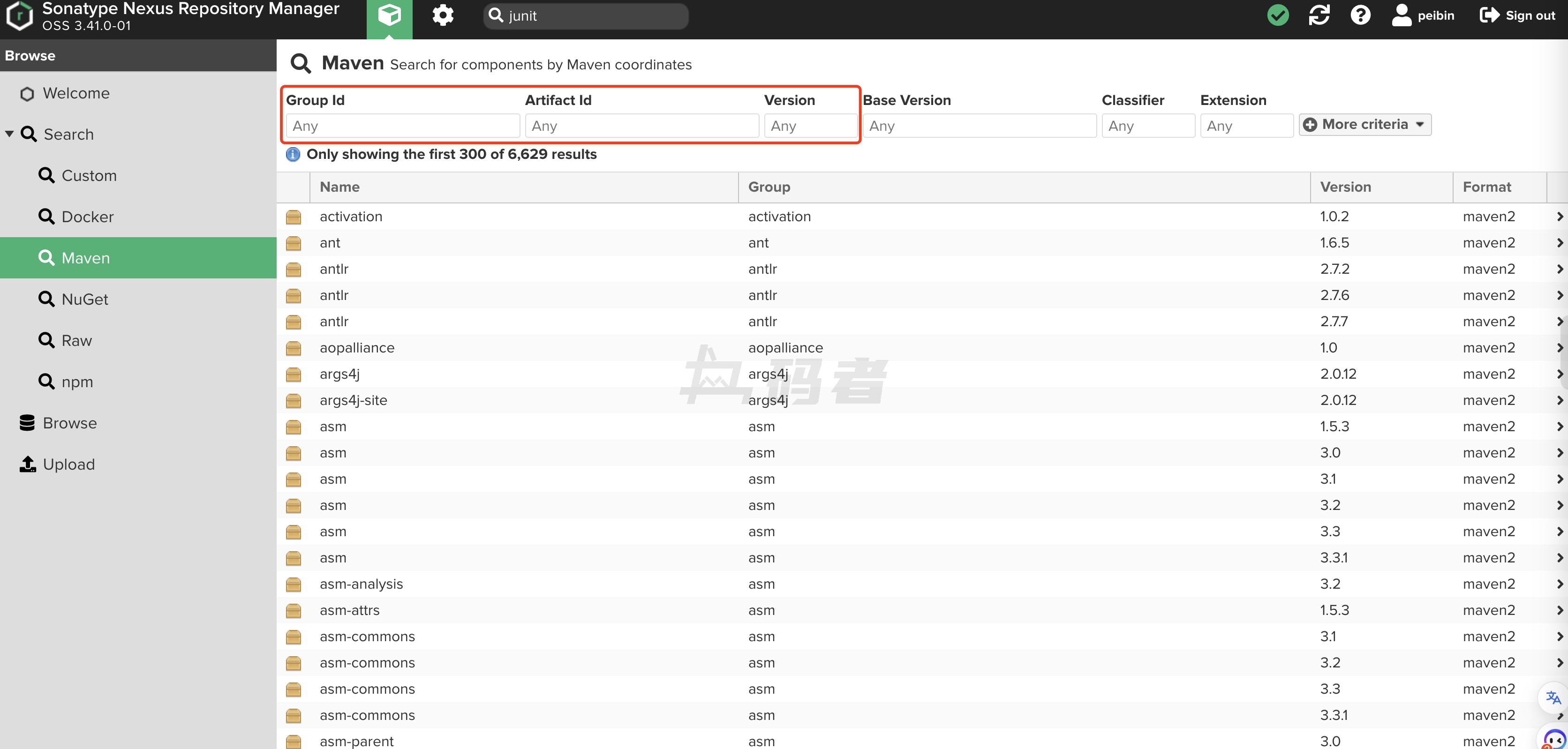This screenshot has height=749, width=1568.
Task: Click the info icon beside results notice
Action: pos(293,155)
